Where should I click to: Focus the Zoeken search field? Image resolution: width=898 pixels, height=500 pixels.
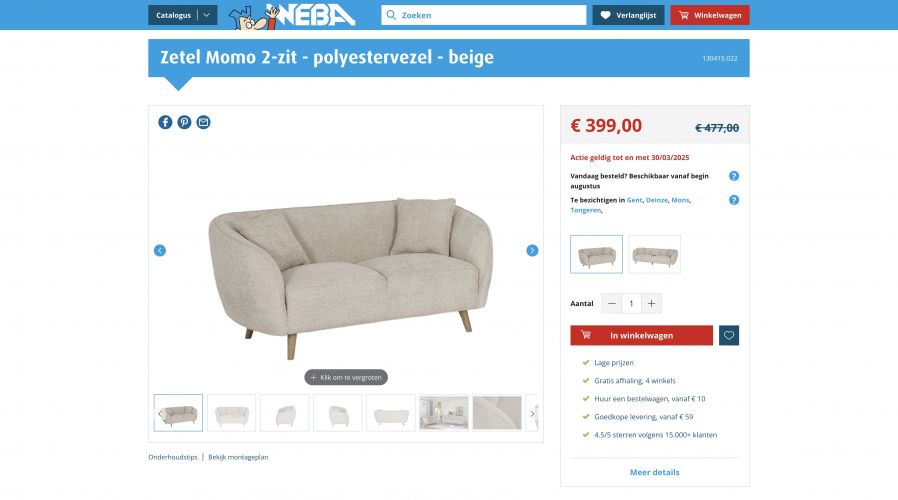coord(484,15)
